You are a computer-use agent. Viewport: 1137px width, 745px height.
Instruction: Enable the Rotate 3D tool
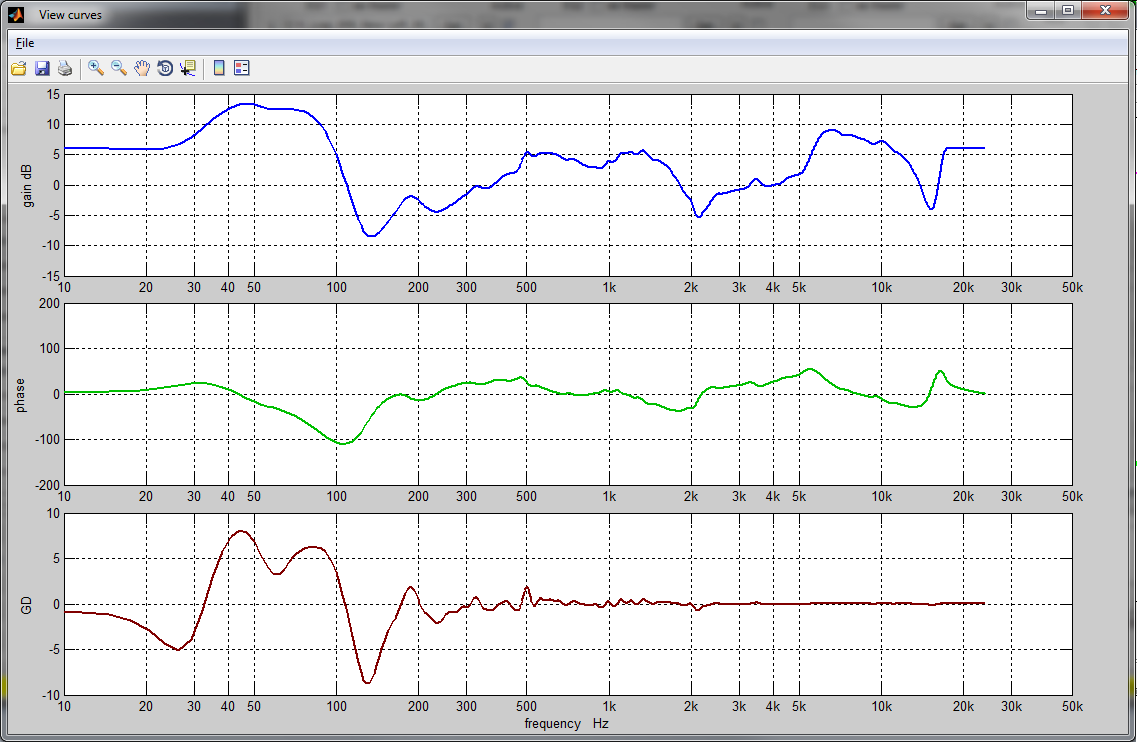[x=165, y=68]
